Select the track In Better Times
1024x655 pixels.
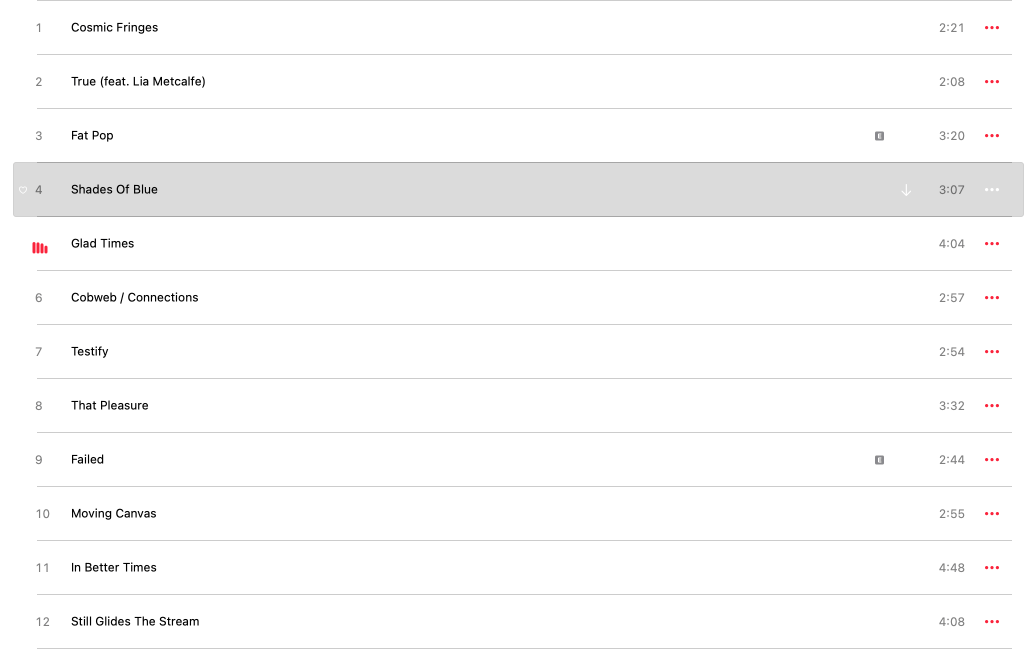(113, 568)
